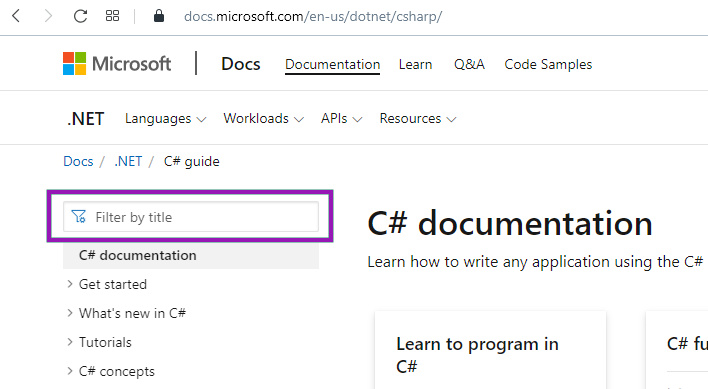This screenshot has height=389, width=708.
Task: Click the C# documentation page heading
Action: click(510, 223)
